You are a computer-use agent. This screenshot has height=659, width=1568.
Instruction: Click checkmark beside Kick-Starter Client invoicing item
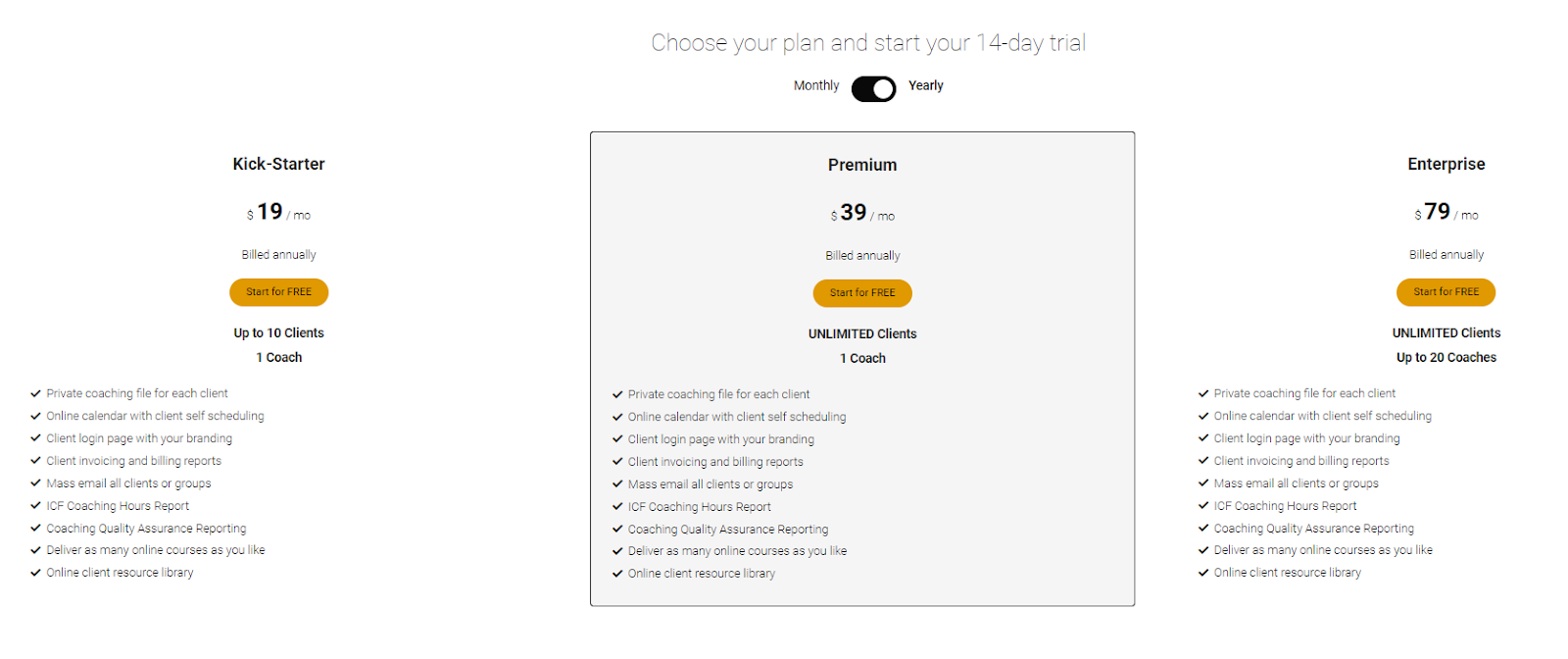pos(35,461)
